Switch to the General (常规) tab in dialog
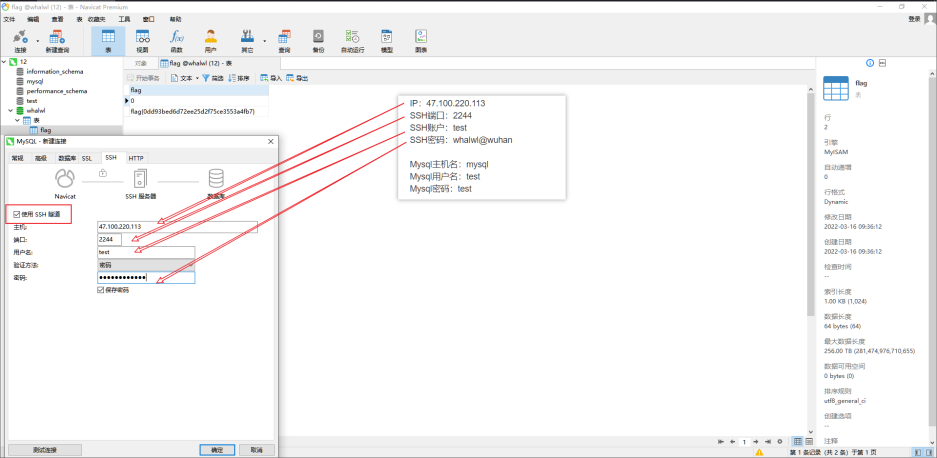Image resolution: width=937 pixels, height=458 pixels. (x=17, y=158)
